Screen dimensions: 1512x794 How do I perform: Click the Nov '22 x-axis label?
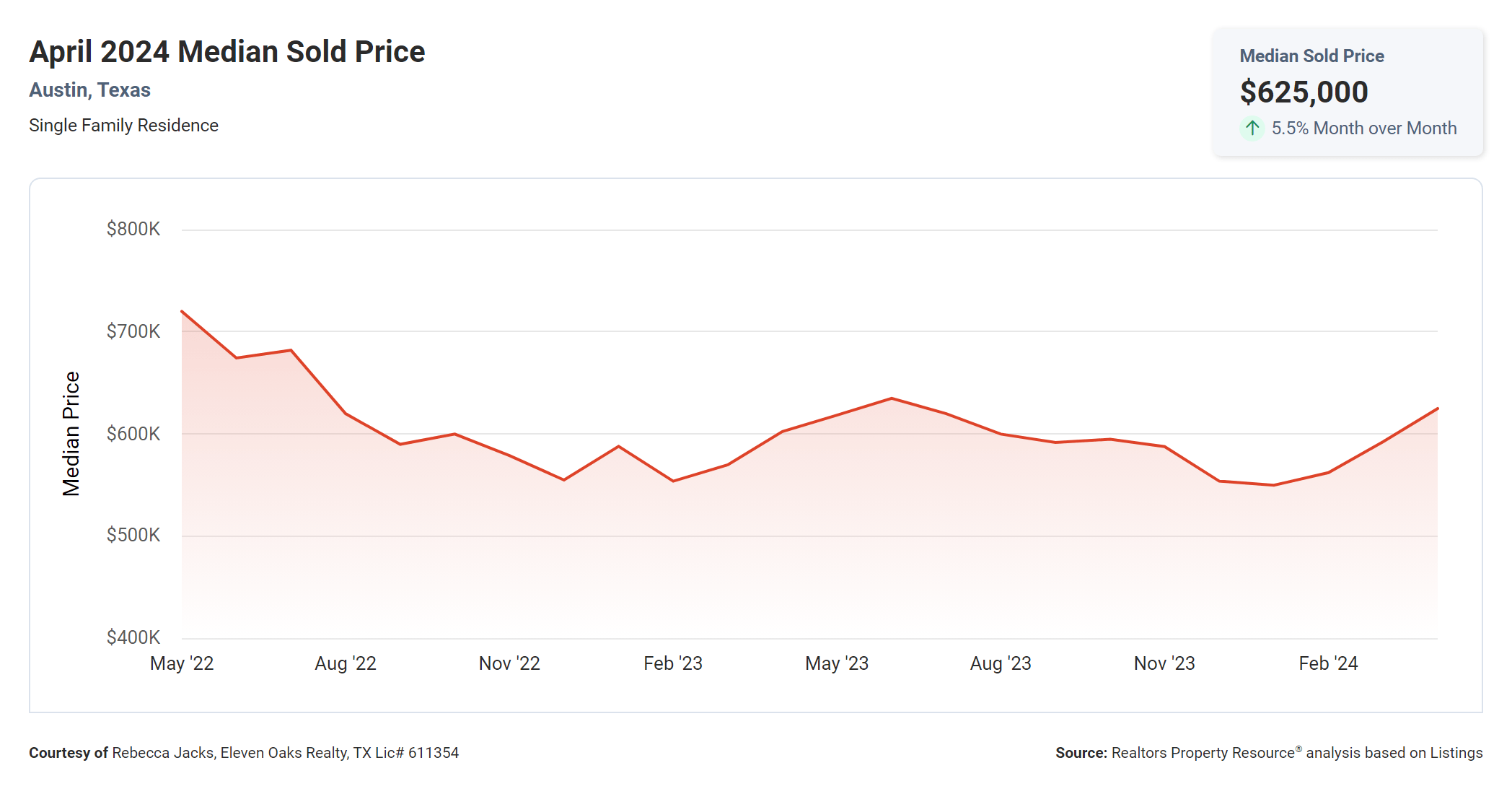[x=509, y=663]
